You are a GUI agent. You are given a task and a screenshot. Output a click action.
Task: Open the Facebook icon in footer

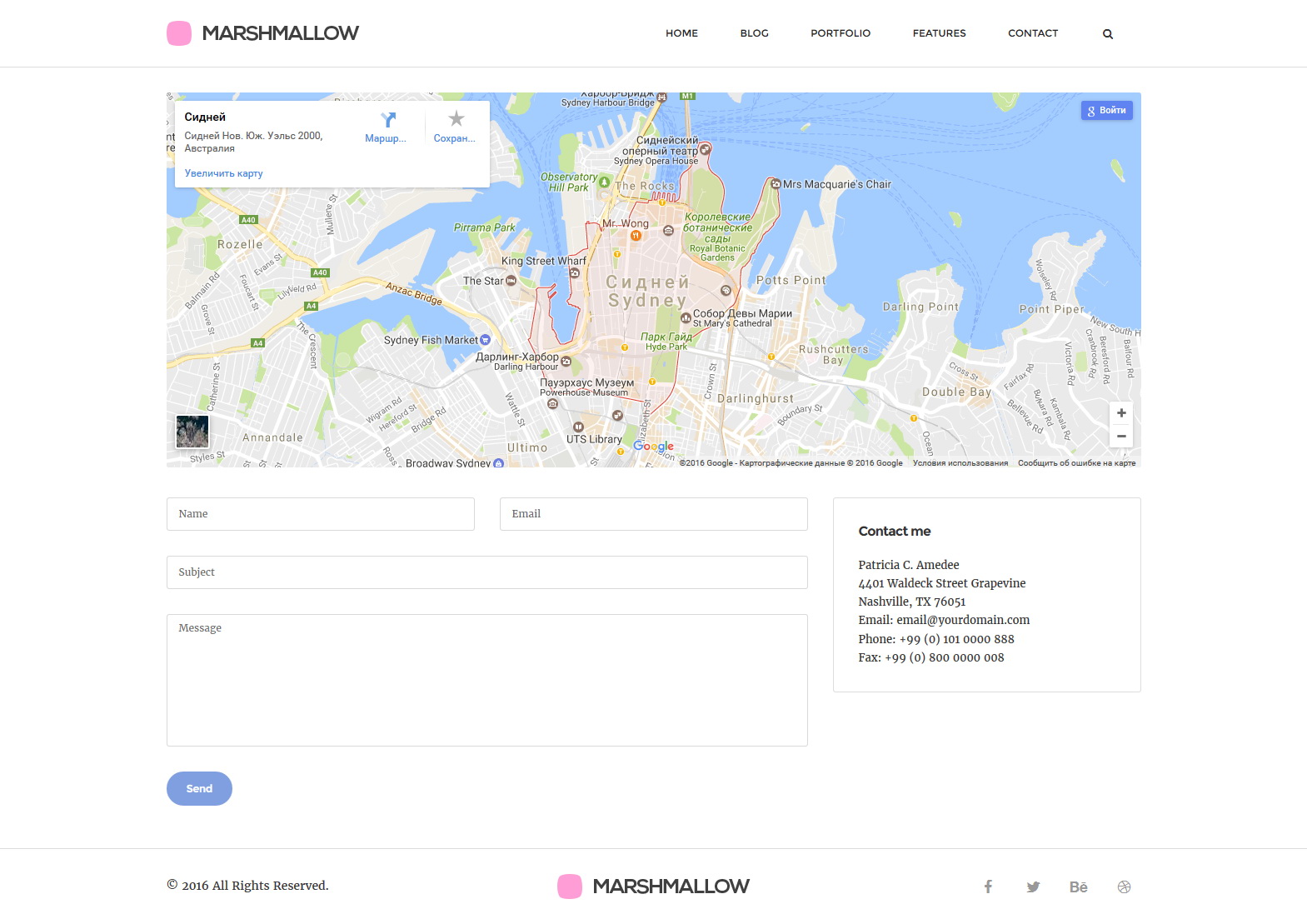coord(988,887)
